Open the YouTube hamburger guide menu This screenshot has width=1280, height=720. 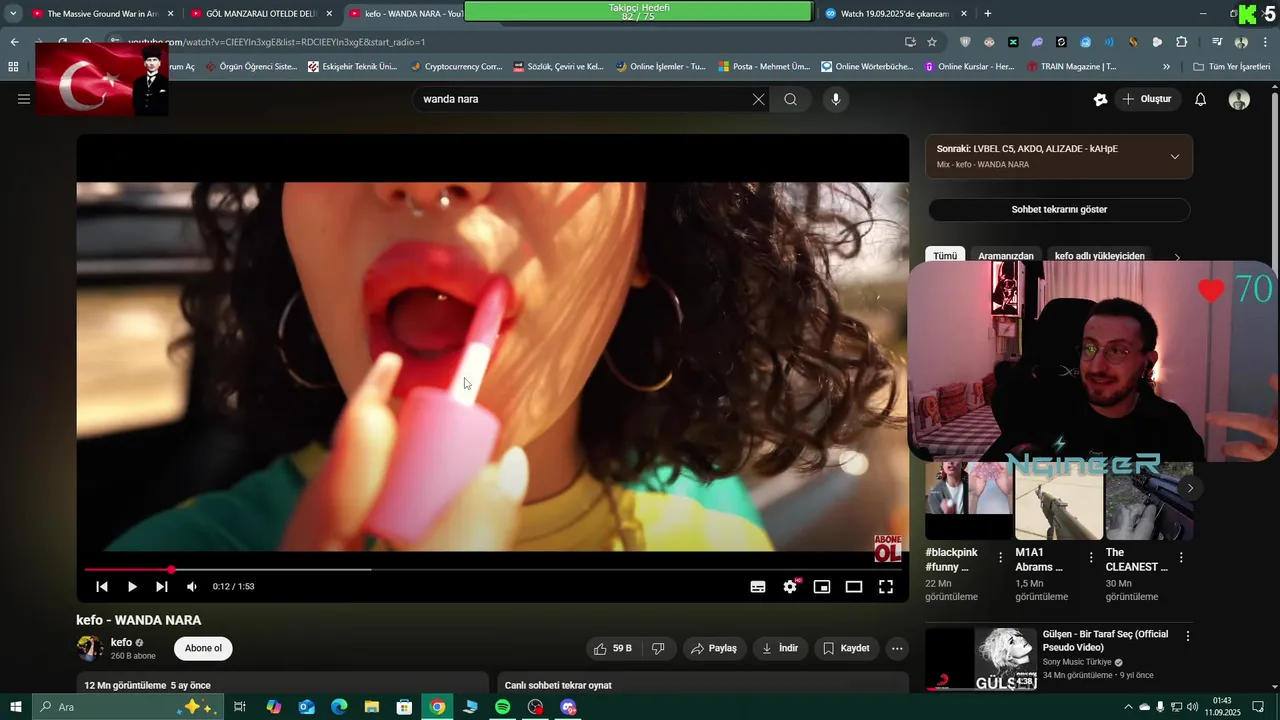(x=24, y=99)
